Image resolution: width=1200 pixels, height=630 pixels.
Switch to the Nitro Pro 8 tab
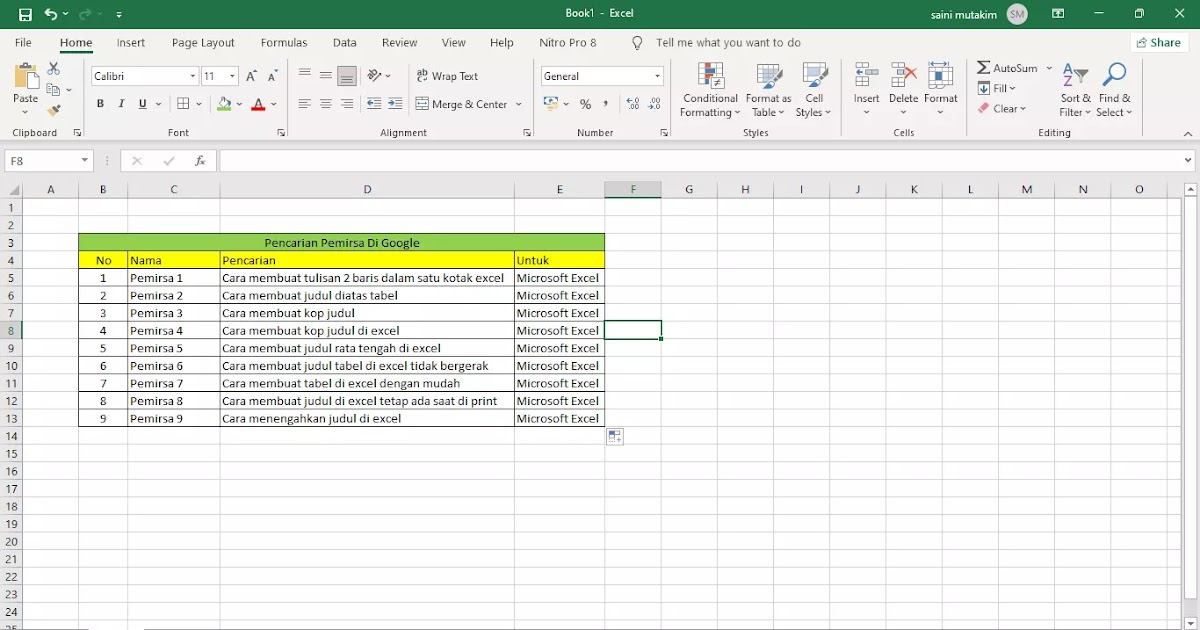pyautogui.click(x=568, y=43)
